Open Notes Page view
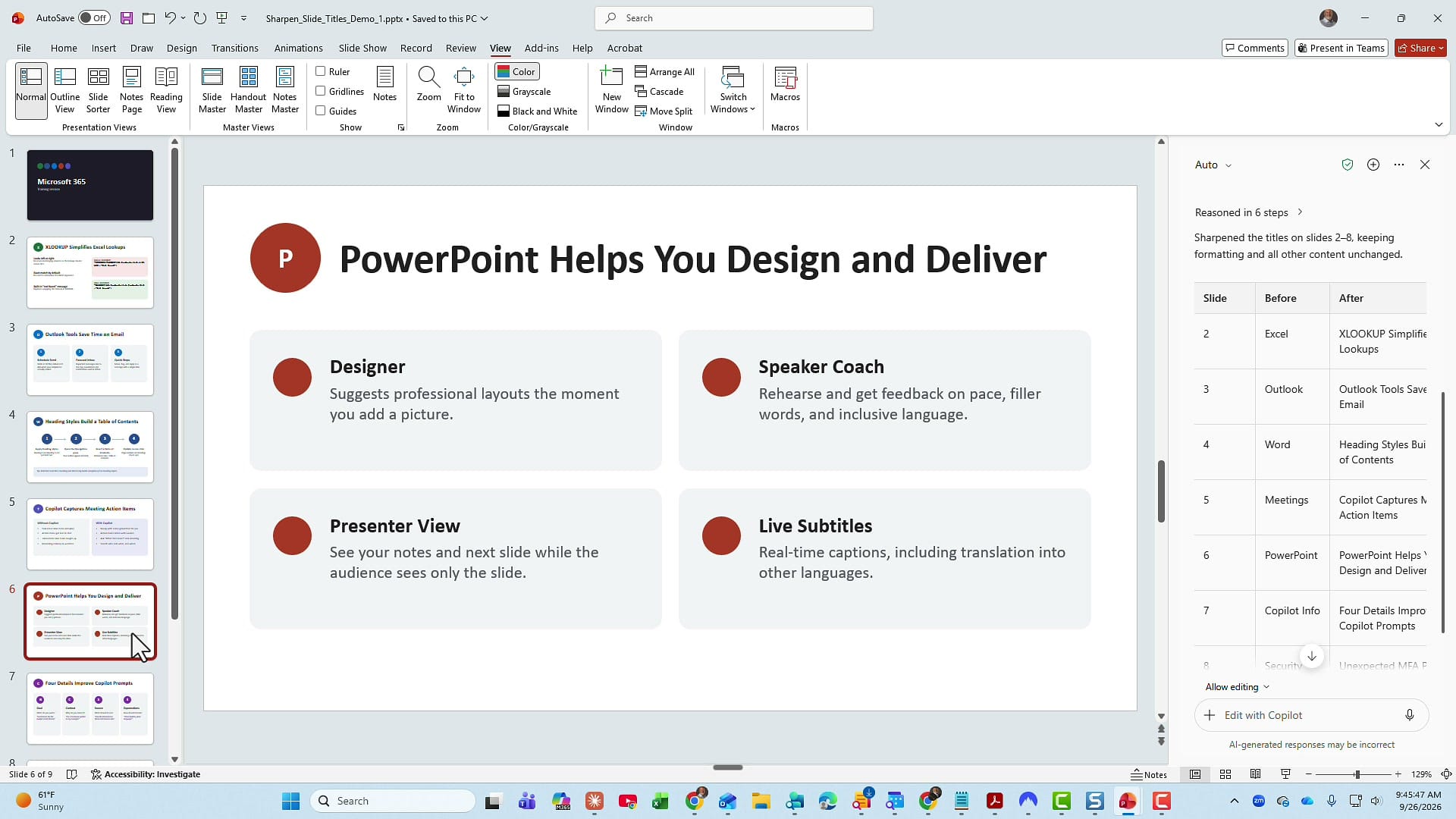The height and width of the screenshot is (819, 1456). 131,90
